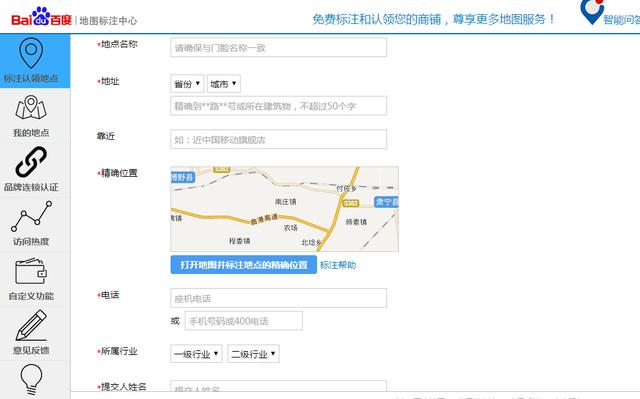This screenshot has width=640, height=399.
Task: Click the Baidu 百度 logo
Action: pos(41,17)
